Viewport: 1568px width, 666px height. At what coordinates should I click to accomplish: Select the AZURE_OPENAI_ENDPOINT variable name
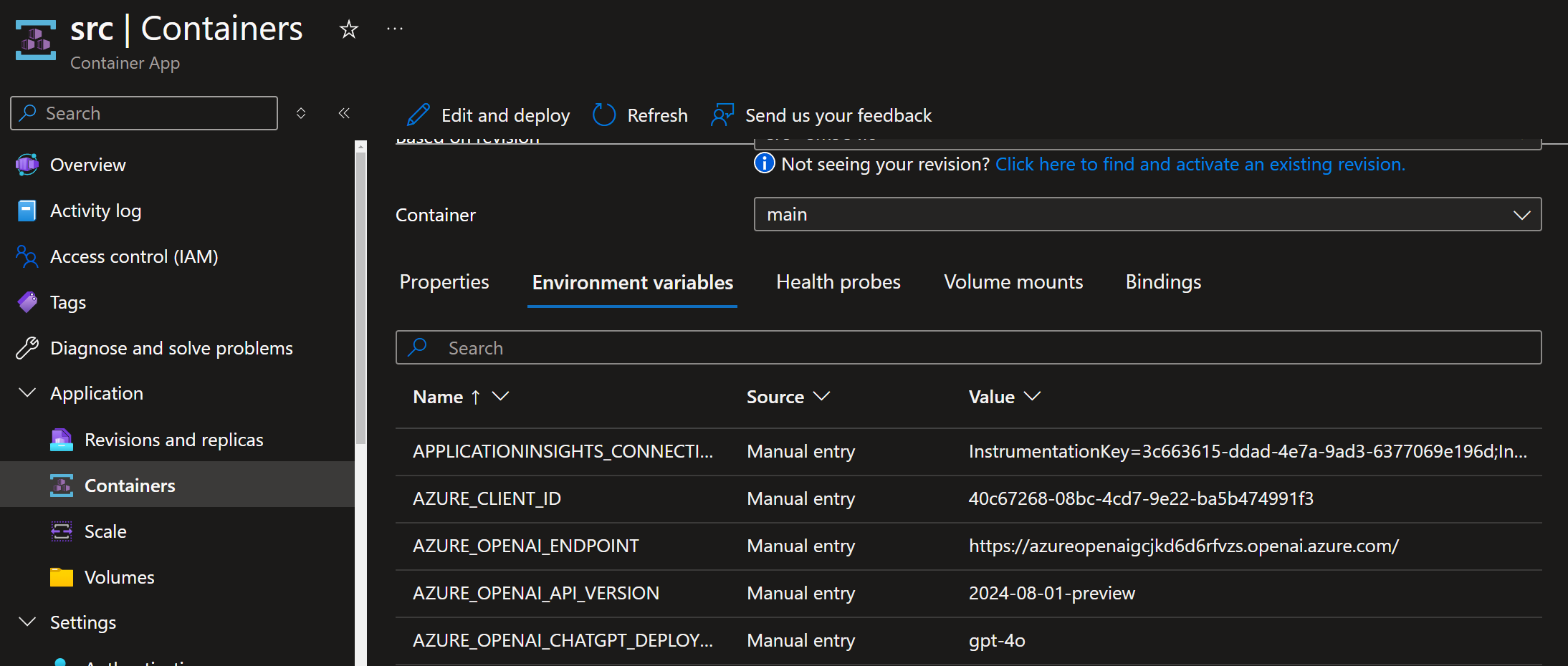tap(525, 546)
